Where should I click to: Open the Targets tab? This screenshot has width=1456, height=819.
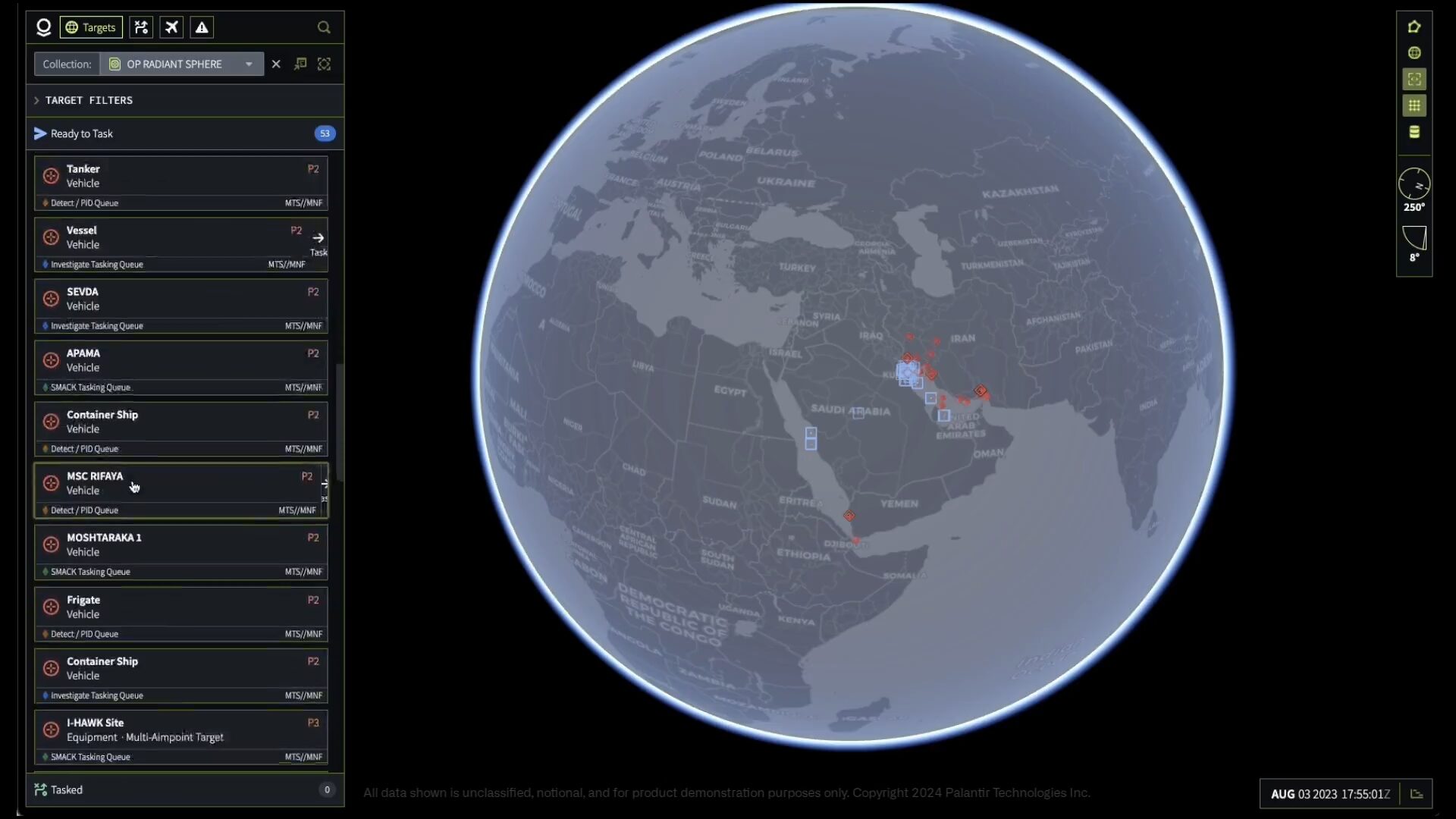[x=91, y=27]
